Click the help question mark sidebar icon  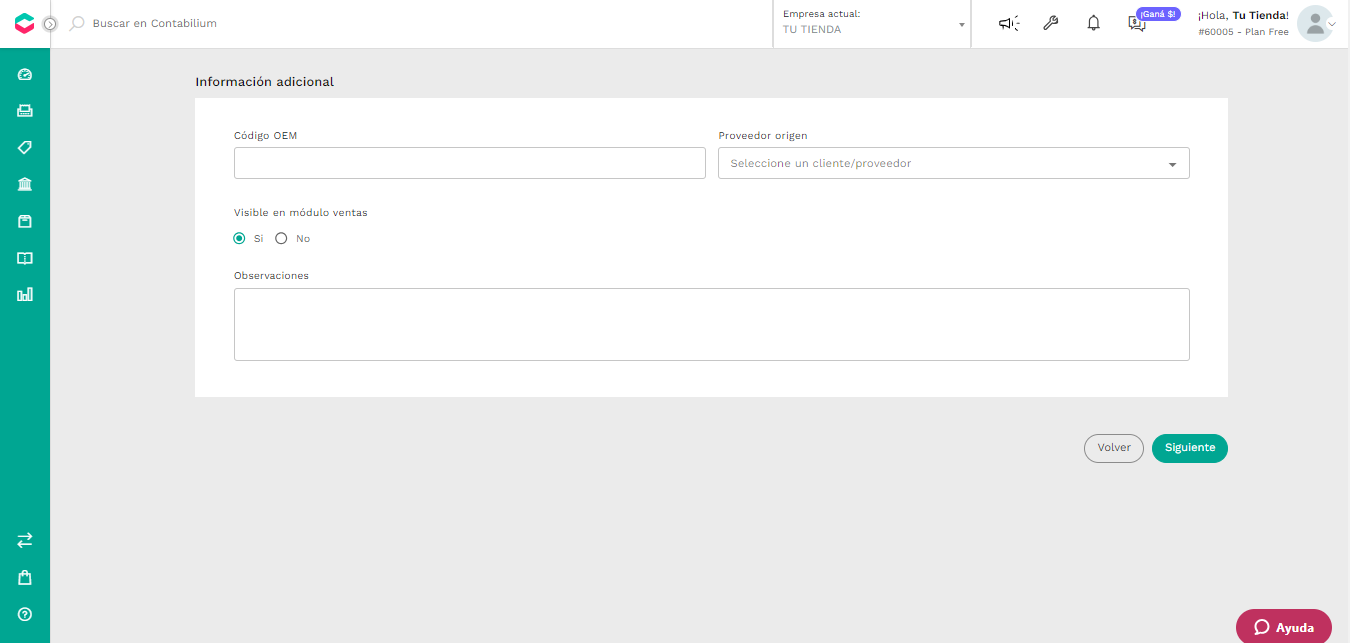(x=25, y=614)
